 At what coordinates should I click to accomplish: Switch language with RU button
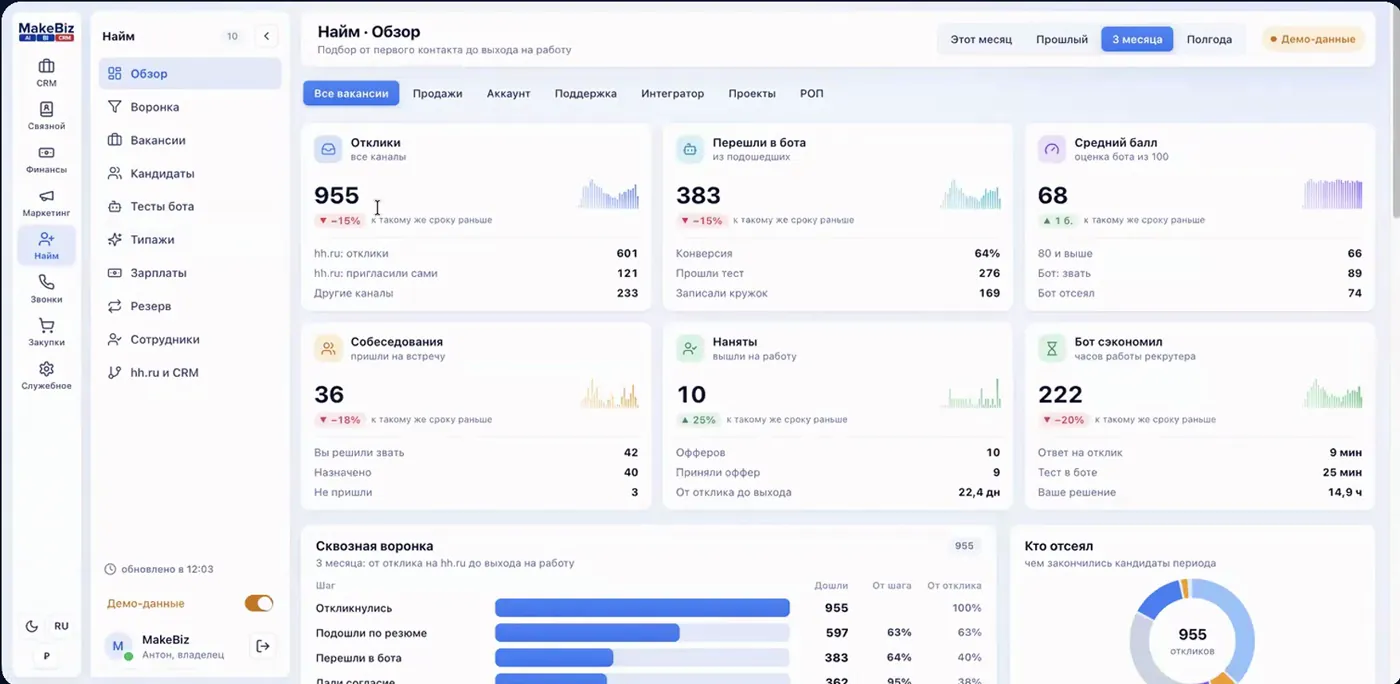click(x=61, y=626)
